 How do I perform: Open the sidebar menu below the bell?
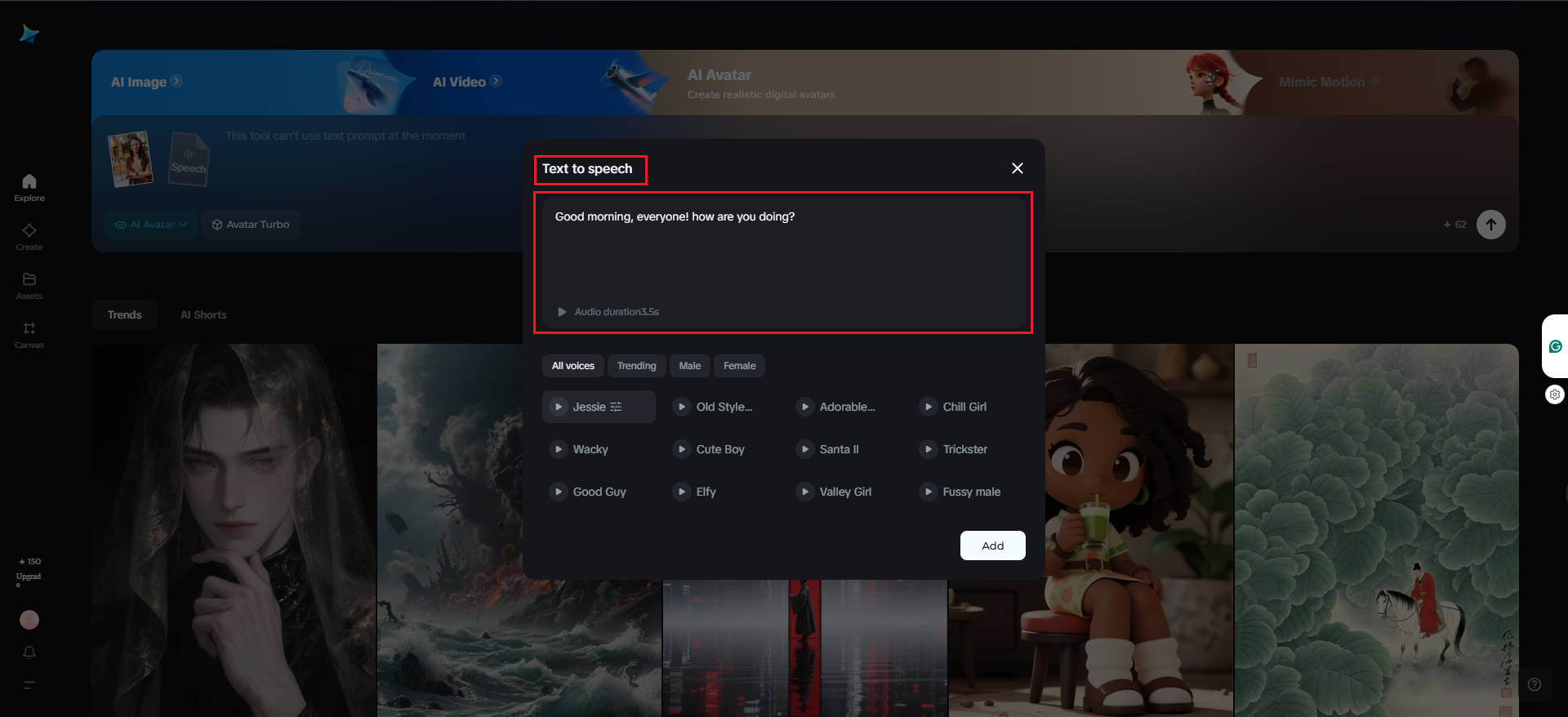coord(29,685)
